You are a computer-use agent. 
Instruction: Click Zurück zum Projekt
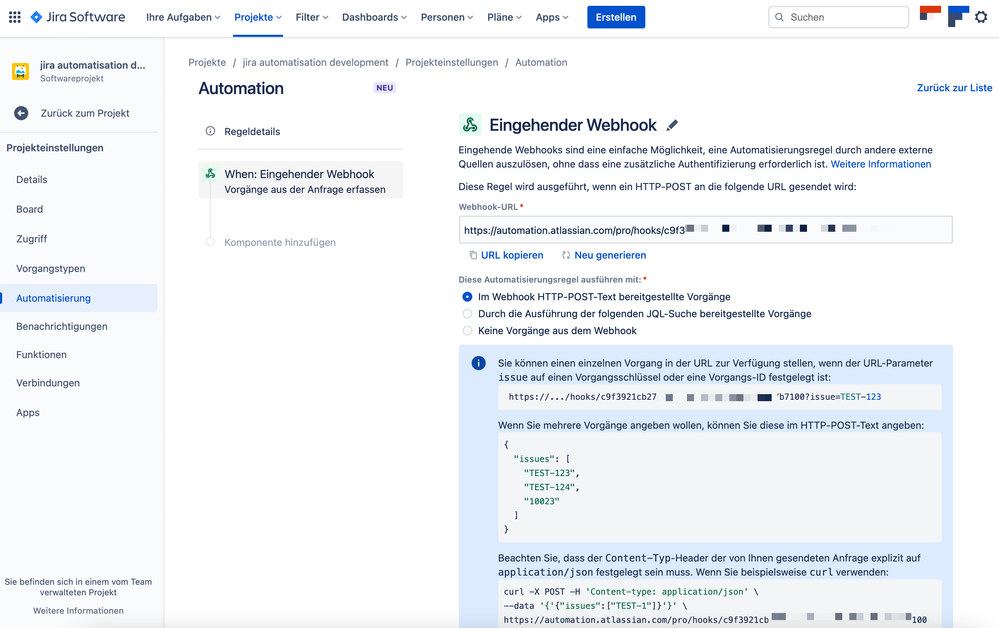point(85,113)
